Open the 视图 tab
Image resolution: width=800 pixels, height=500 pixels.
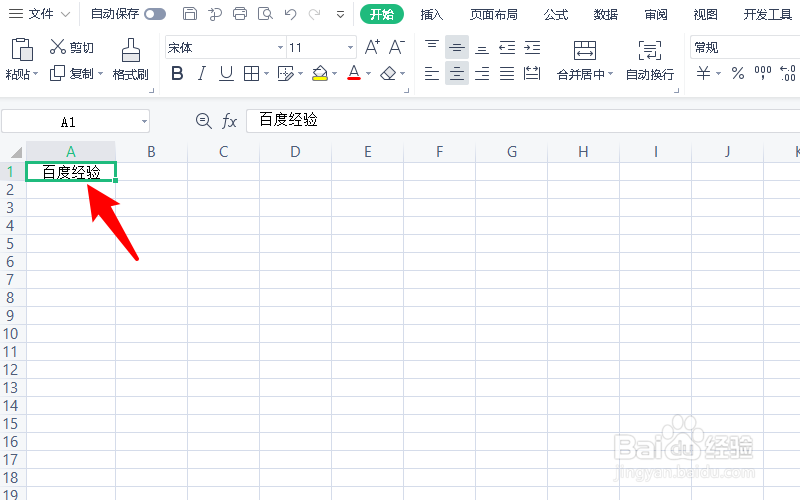(706, 14)
